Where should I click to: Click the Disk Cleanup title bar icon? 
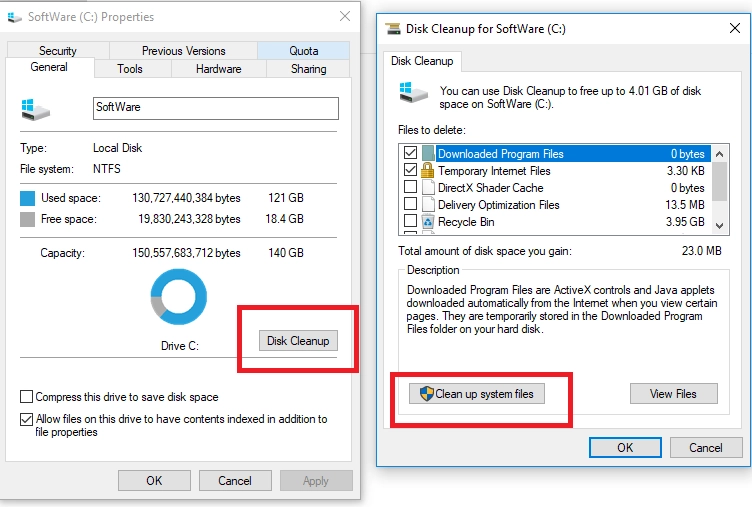pyautogui.click(x=393, y=29)
